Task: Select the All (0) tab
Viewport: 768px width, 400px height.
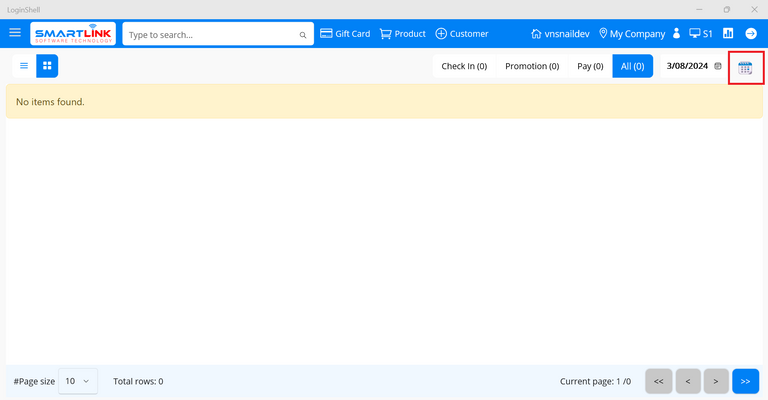Action: point(632,66)
